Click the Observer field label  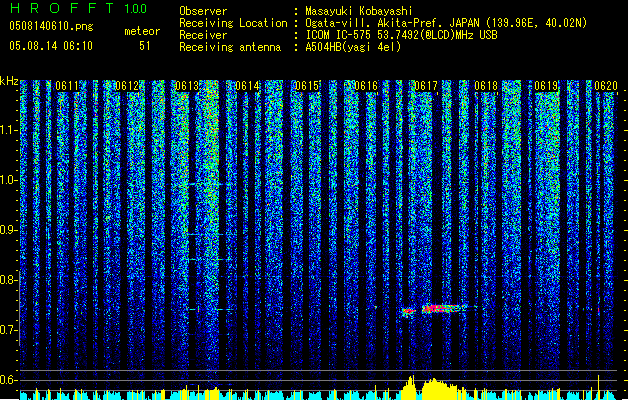click(x=203, y=11)
